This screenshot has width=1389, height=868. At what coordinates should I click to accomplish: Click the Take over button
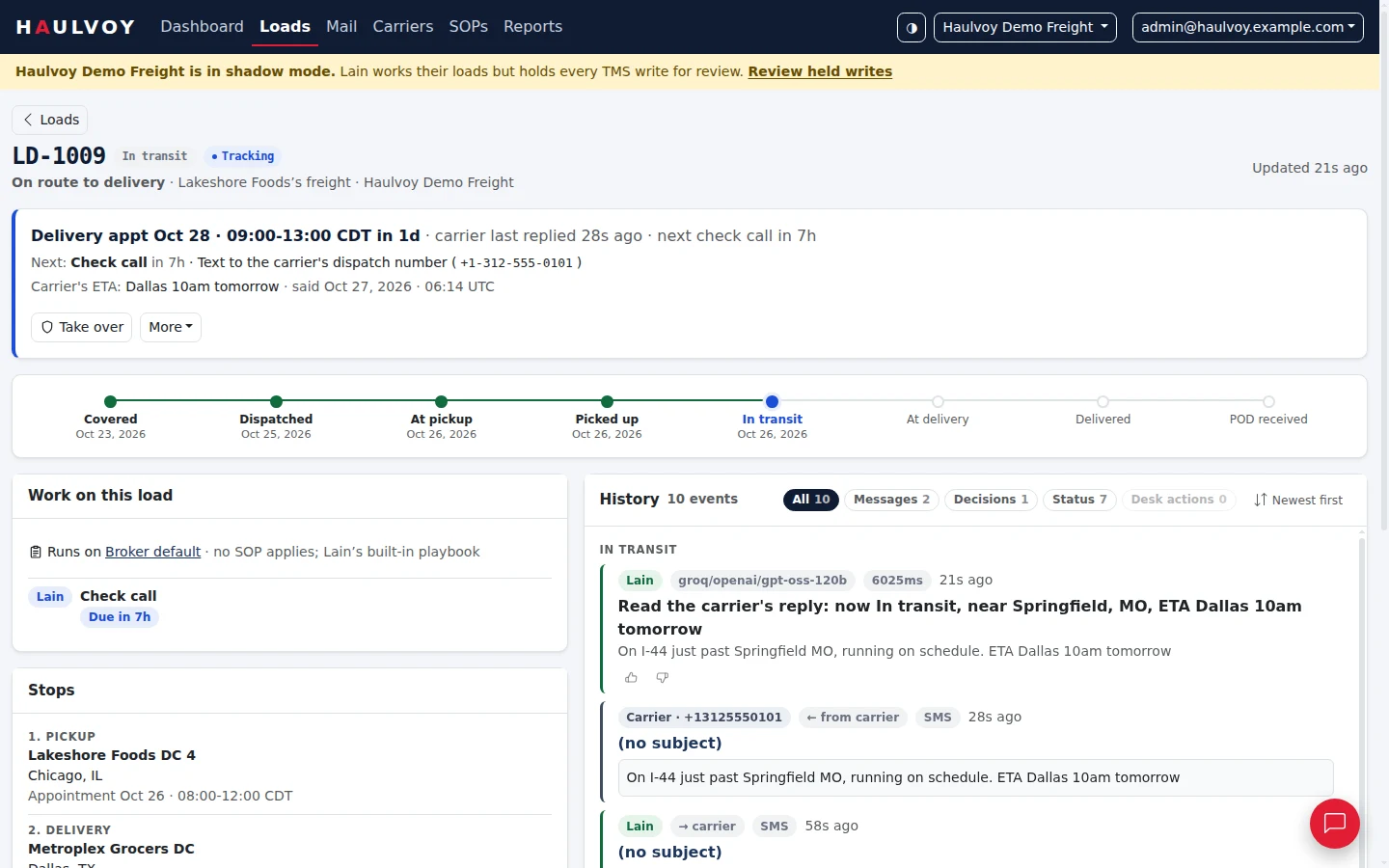[82, 327]
